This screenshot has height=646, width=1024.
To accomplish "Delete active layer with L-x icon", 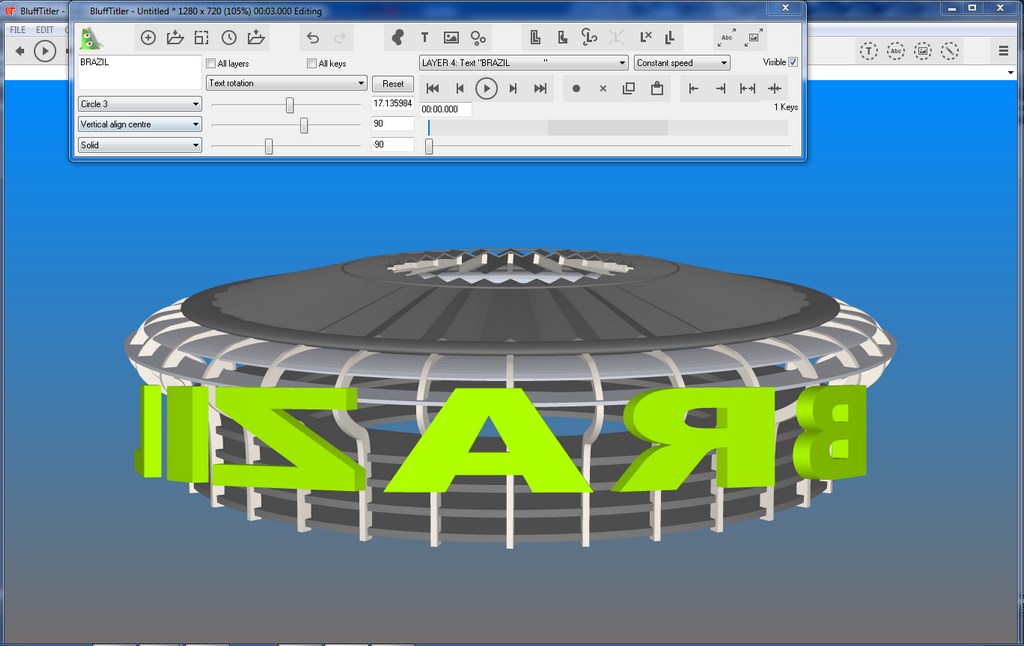I will pos(645,38).
